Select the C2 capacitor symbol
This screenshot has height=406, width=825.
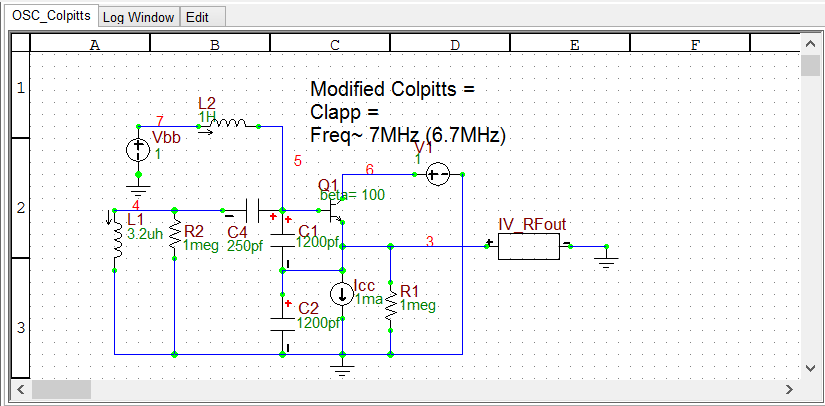(282, 324)
